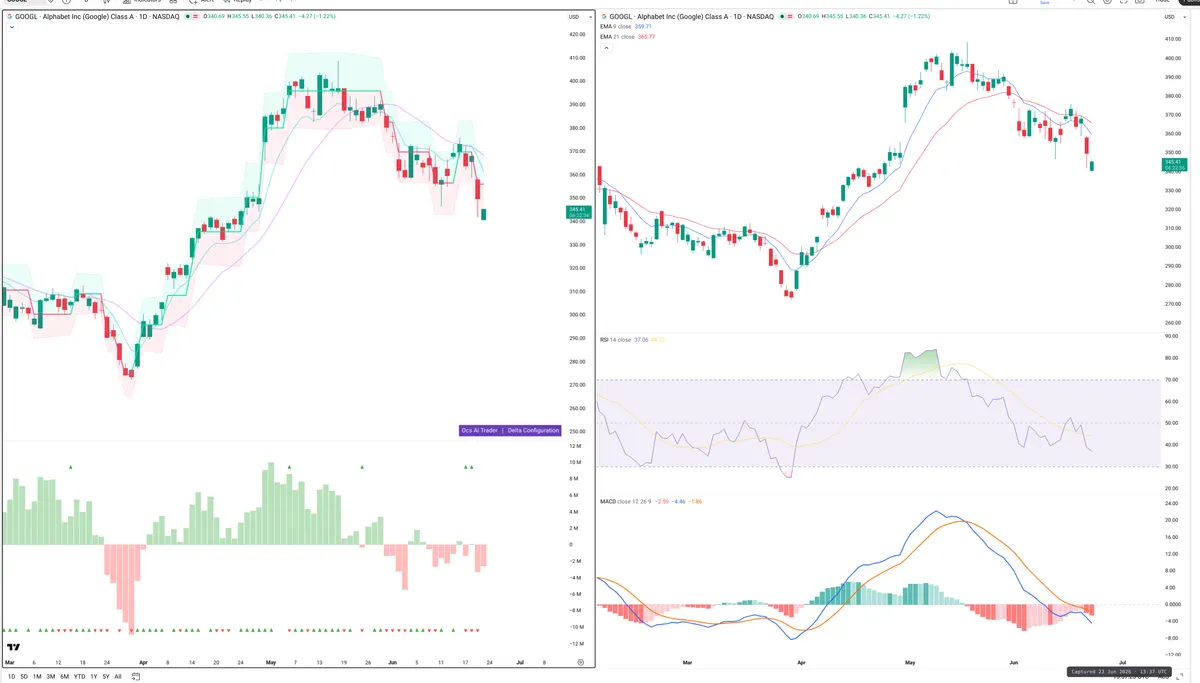Select the 1D time range
This screenshot has height=683, width=1200.
pos(12,677)
